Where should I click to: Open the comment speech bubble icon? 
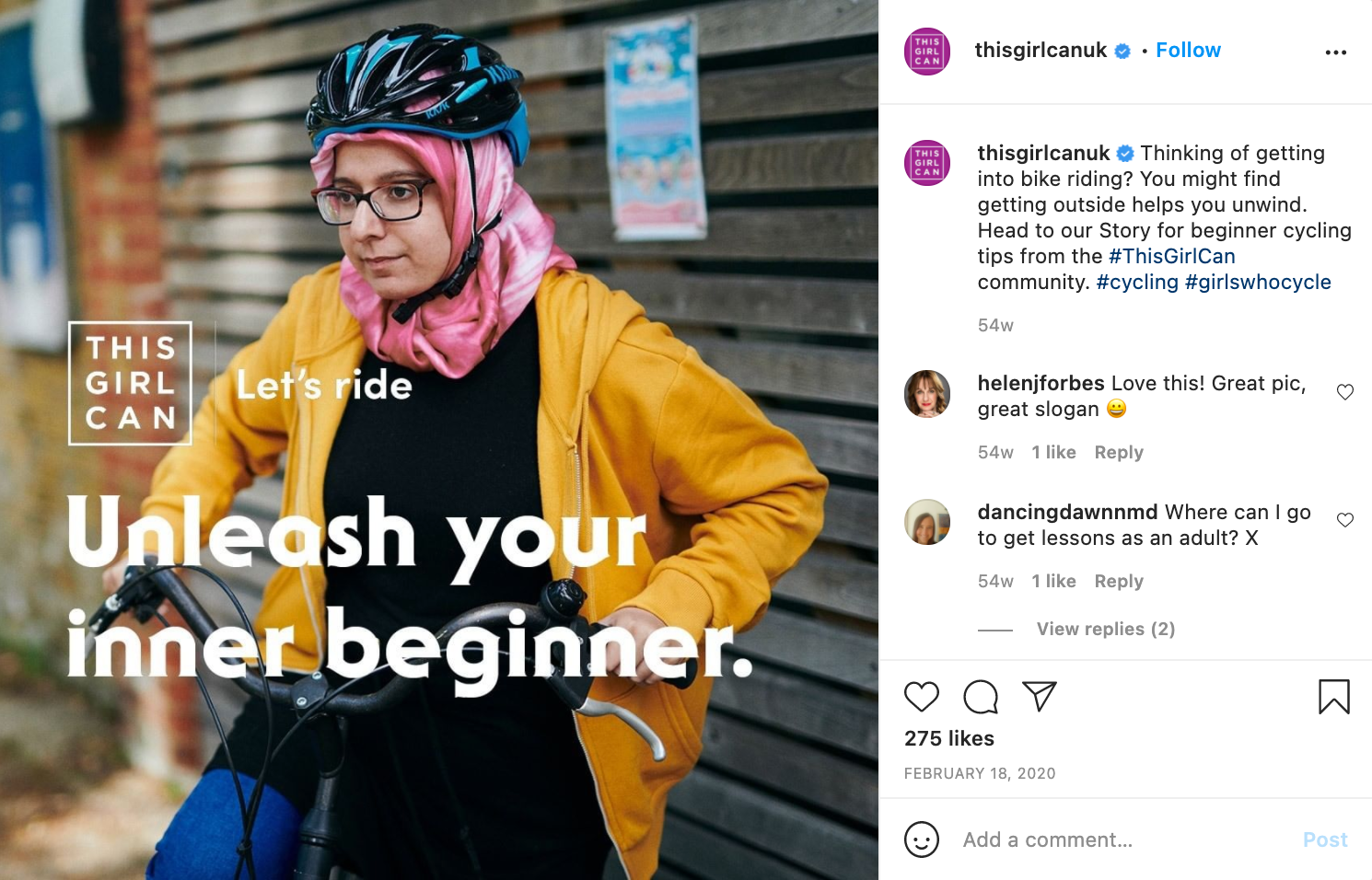981,697
